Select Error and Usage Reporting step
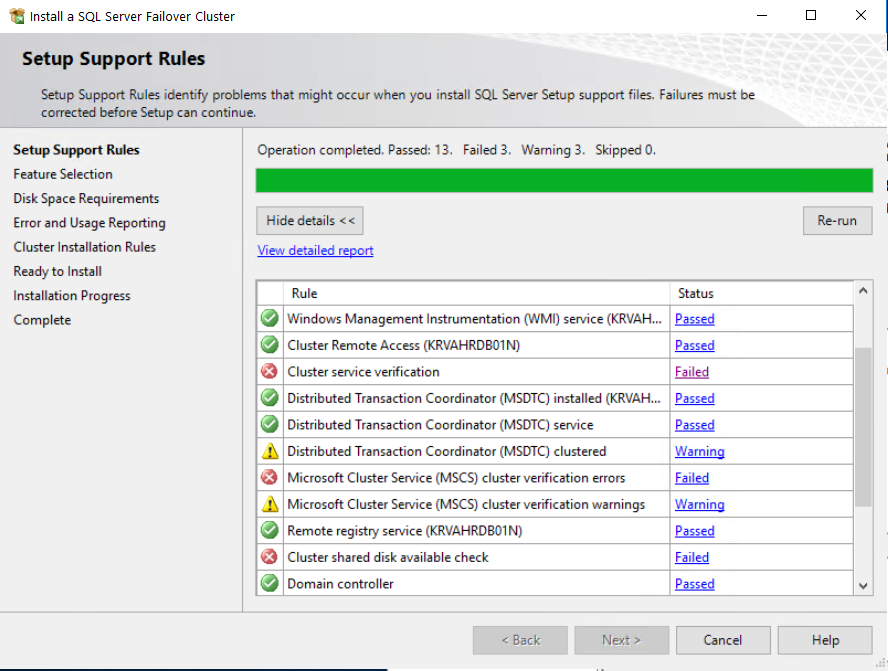 [89, 223]
